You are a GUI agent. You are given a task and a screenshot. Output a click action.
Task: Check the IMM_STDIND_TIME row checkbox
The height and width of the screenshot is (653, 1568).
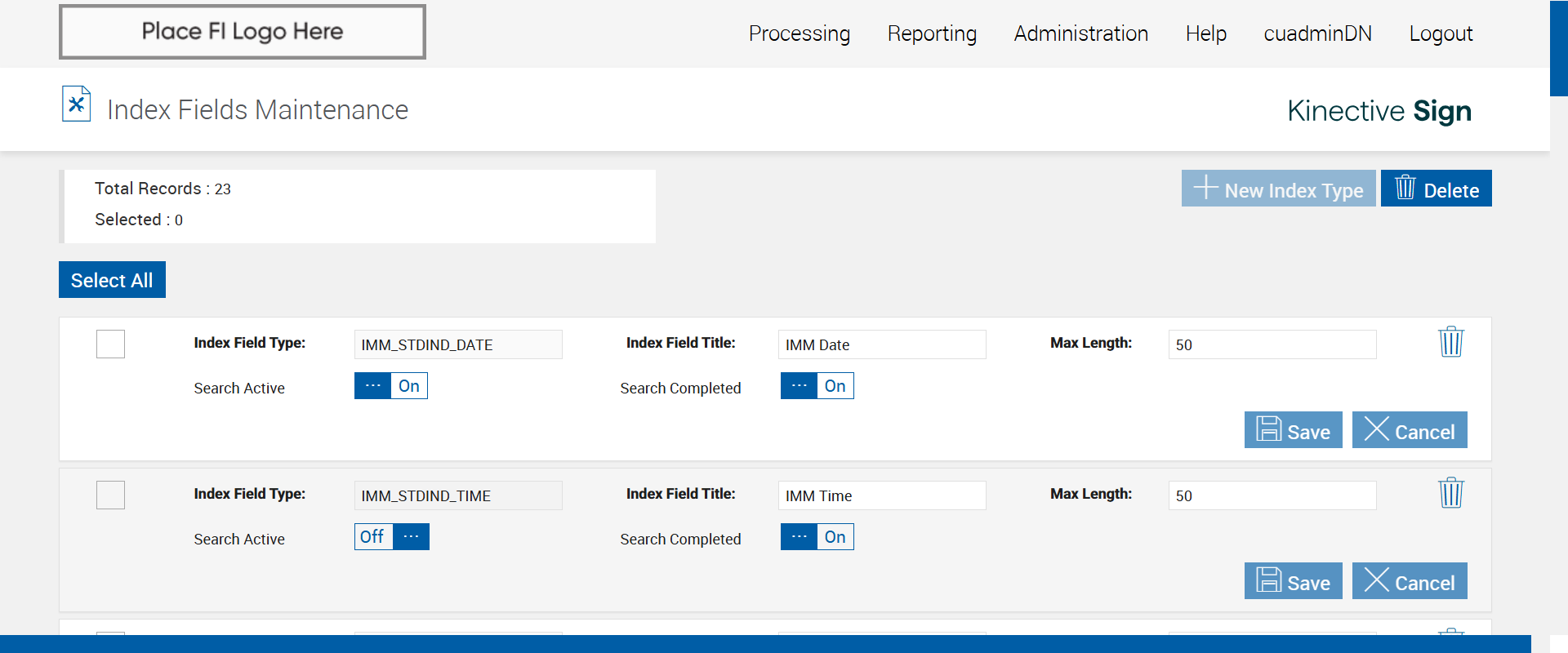click(110, 495)
